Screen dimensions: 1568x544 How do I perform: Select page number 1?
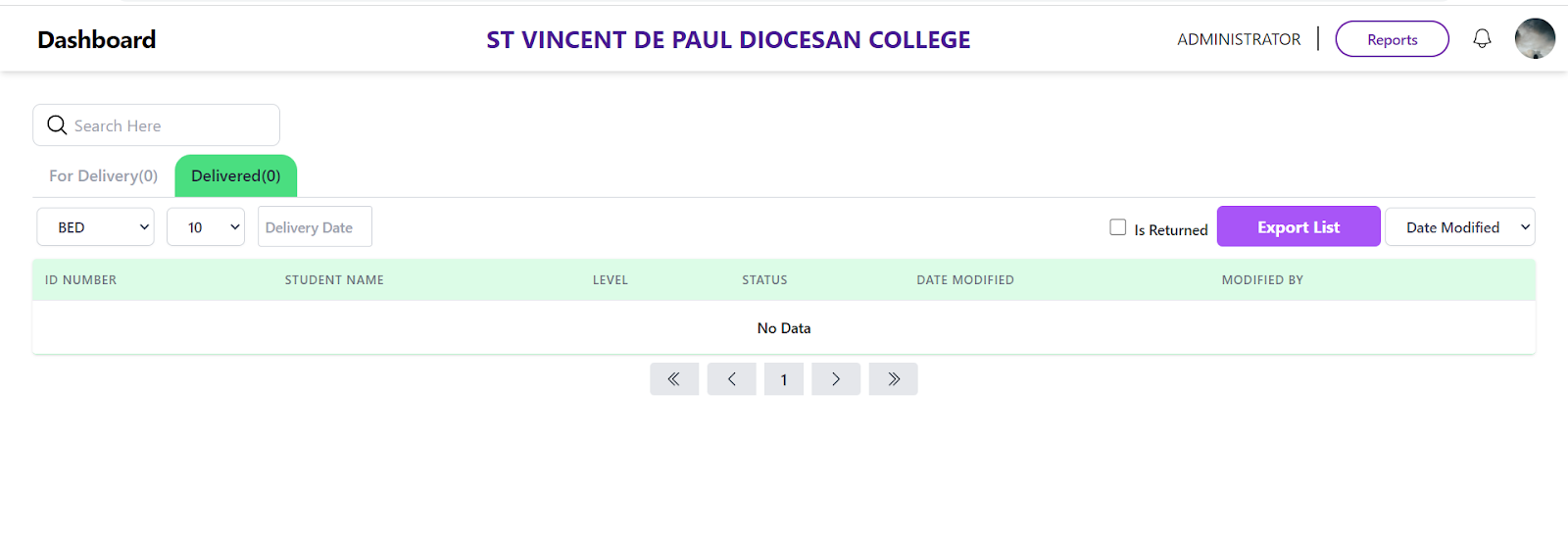784,379
